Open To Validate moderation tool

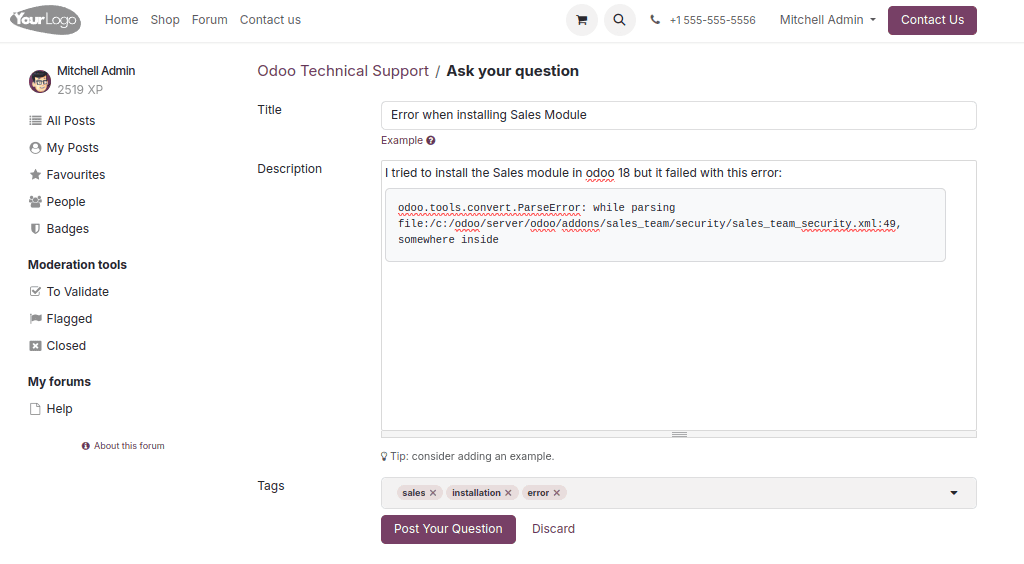78,292
